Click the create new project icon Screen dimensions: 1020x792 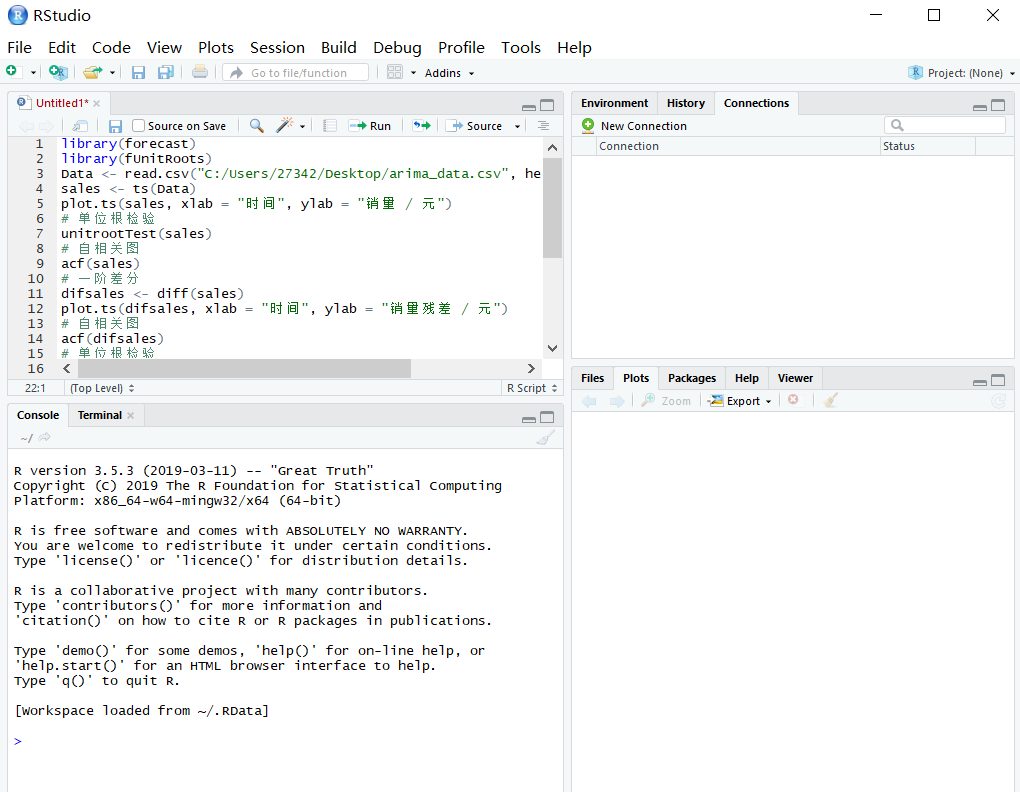[x=59, y=72]
